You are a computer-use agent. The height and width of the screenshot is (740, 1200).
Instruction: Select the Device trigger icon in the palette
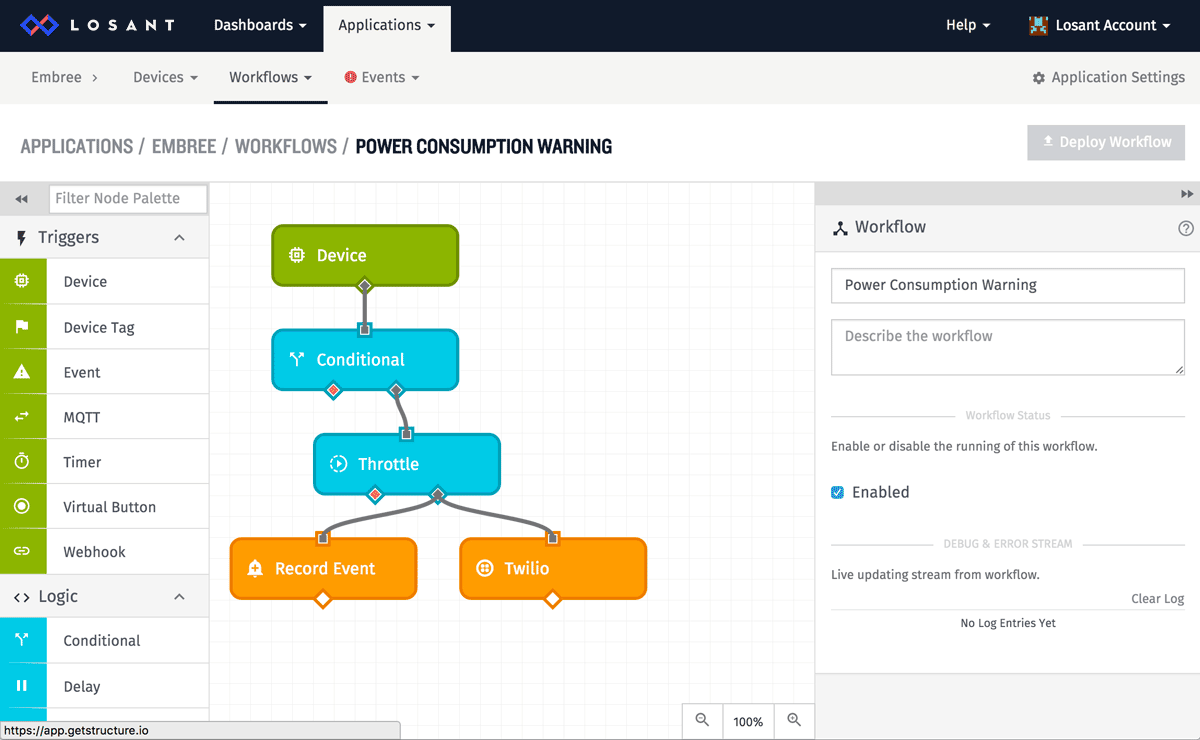point(20,281)
